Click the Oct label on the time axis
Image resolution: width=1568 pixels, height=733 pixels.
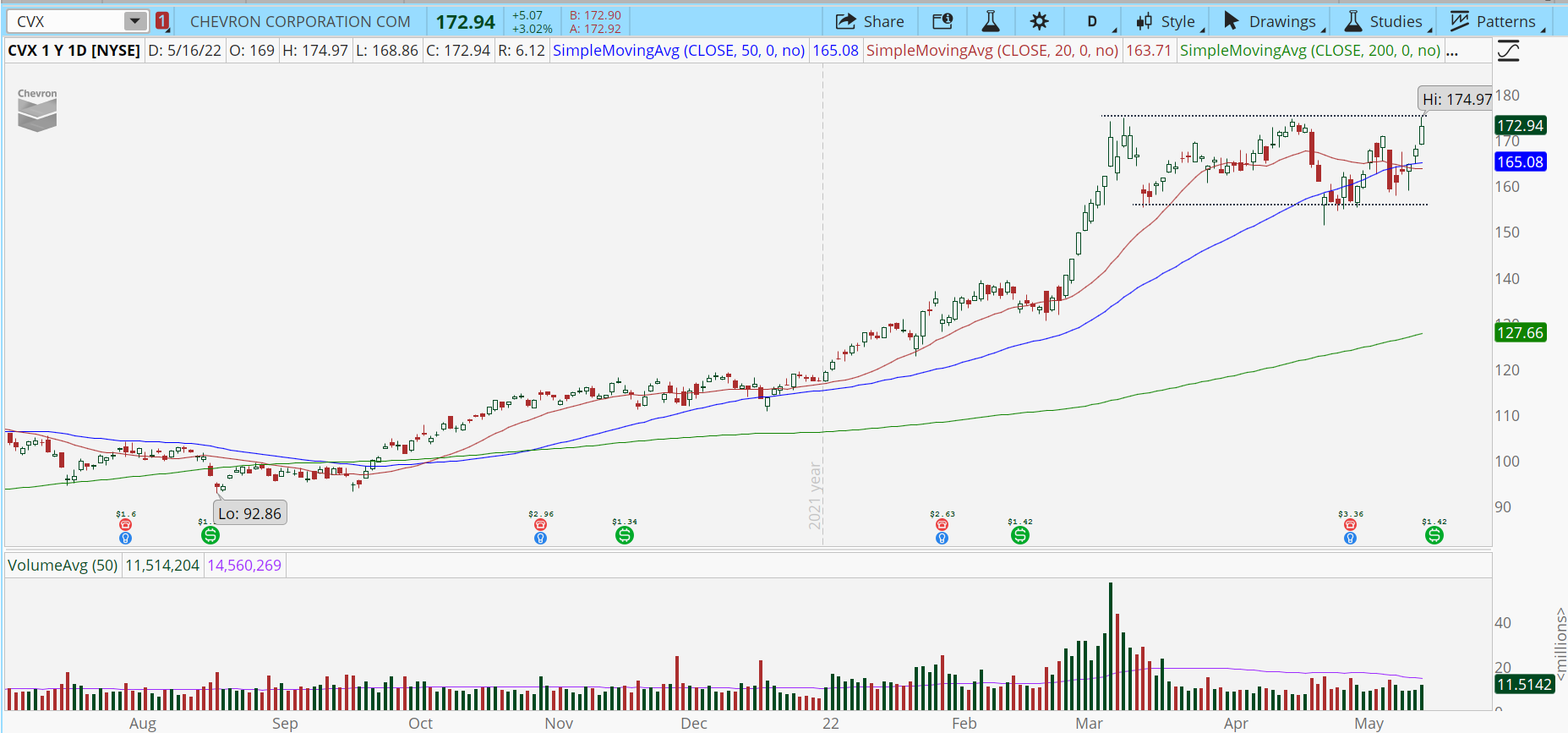pos(420,724)
